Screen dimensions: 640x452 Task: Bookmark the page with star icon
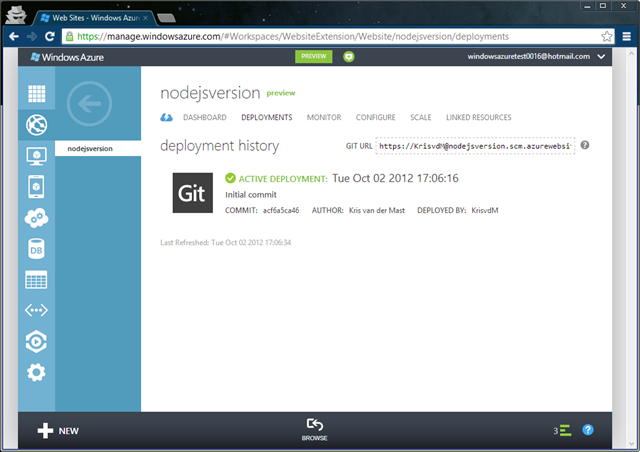[x=607, y=36]
